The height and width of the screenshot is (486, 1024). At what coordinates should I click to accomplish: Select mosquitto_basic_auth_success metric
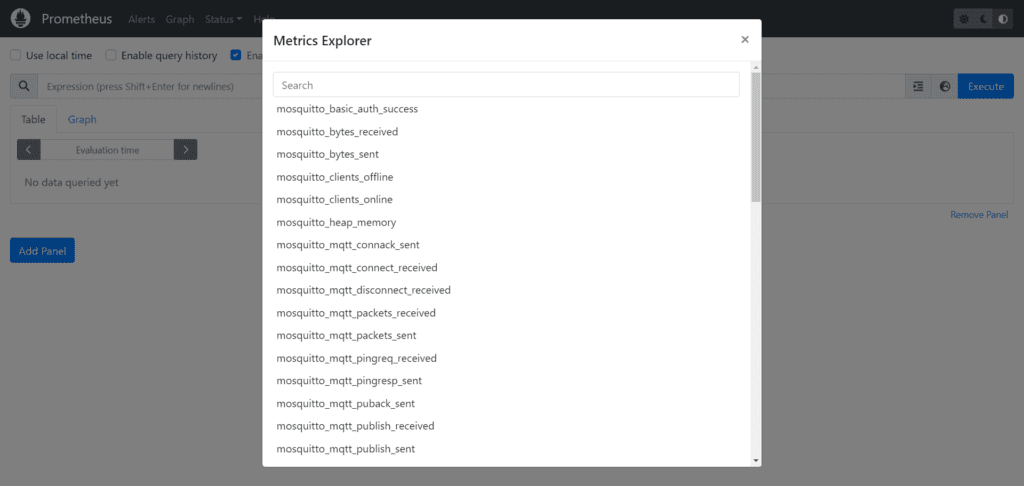347,109
